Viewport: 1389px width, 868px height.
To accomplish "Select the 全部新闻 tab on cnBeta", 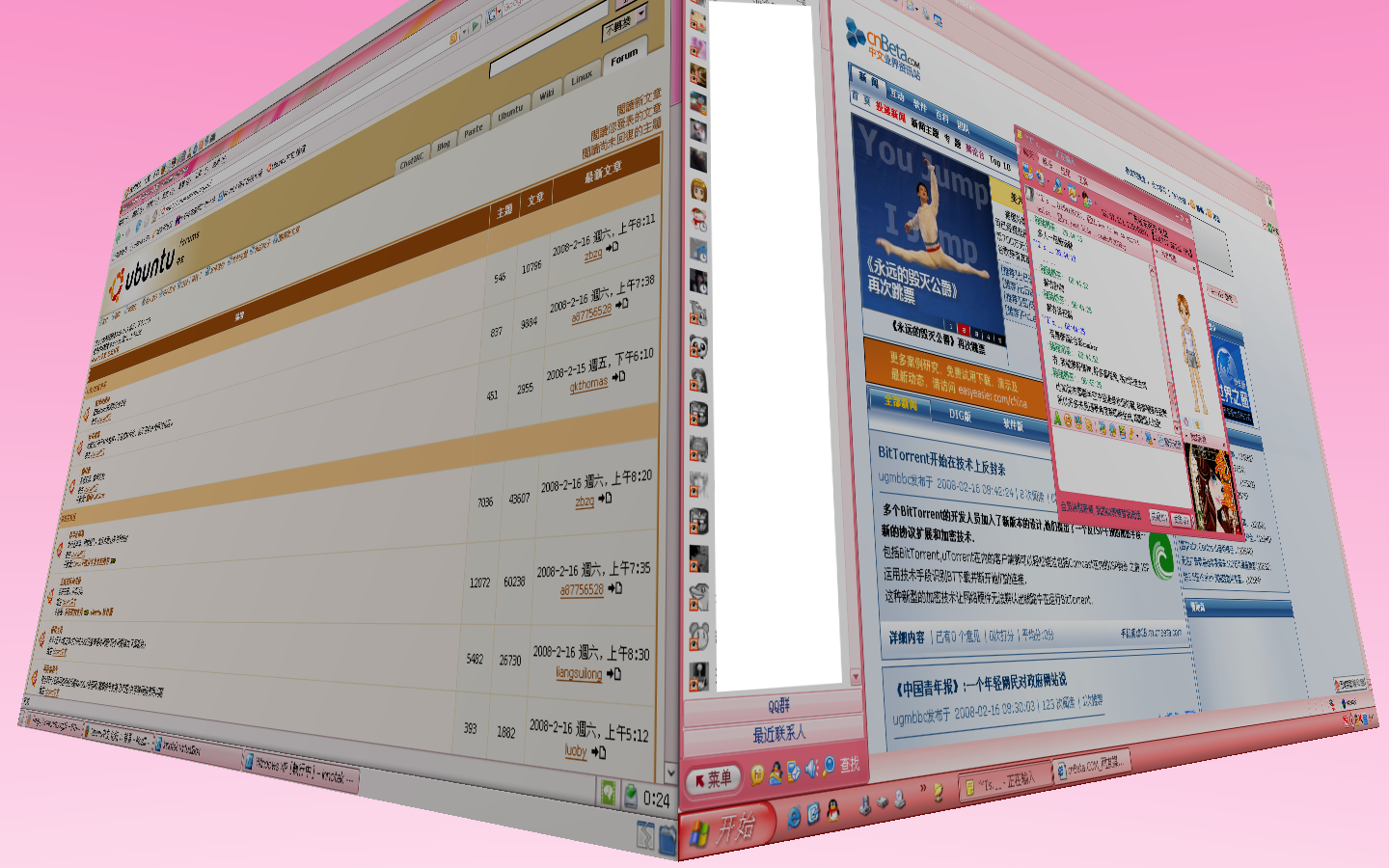I will 901,402.
